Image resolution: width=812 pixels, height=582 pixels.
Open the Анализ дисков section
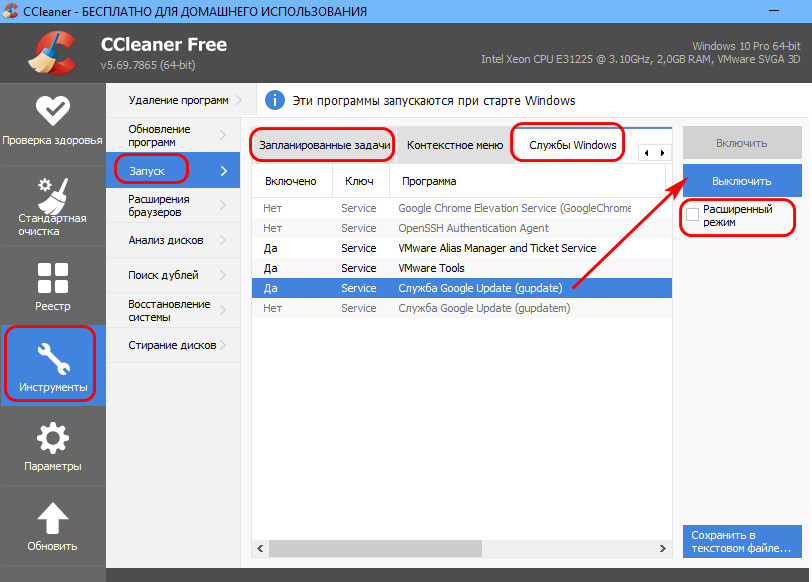(173, 240)
